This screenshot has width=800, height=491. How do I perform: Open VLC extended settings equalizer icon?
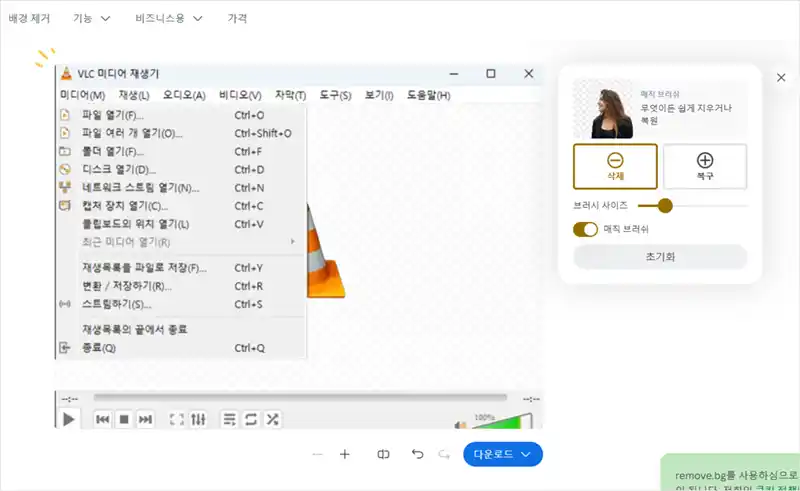point(198,420)
